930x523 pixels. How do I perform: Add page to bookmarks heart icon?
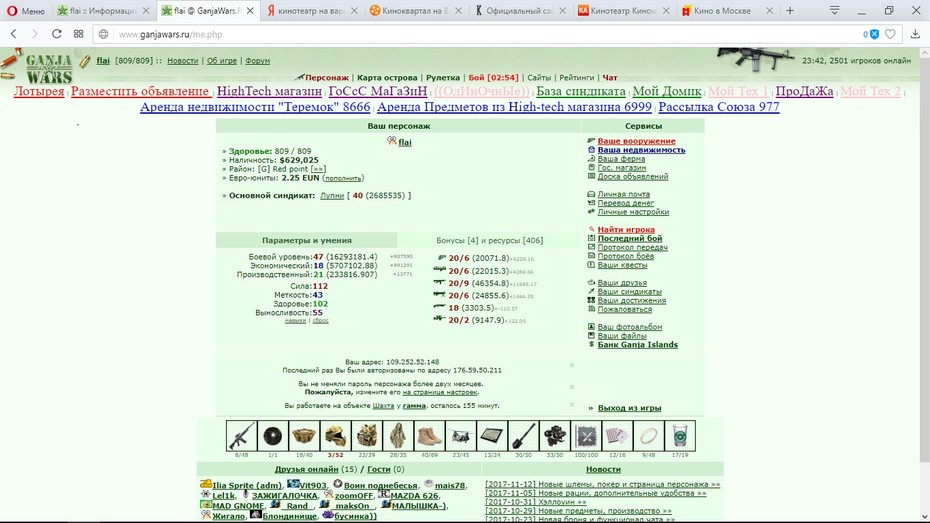(890, 34)
